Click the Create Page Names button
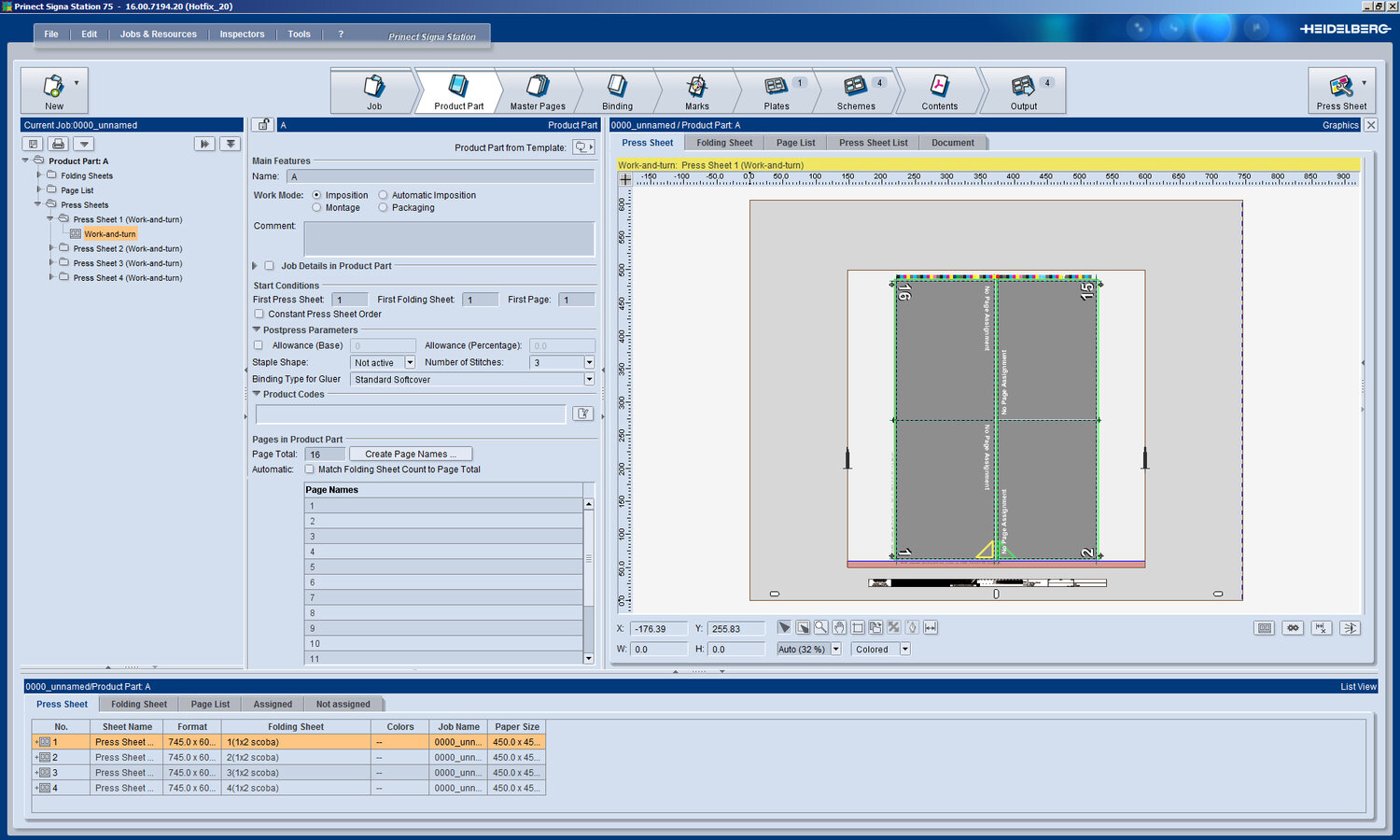This screenshot has width=1400, height=840. [411, 455]
